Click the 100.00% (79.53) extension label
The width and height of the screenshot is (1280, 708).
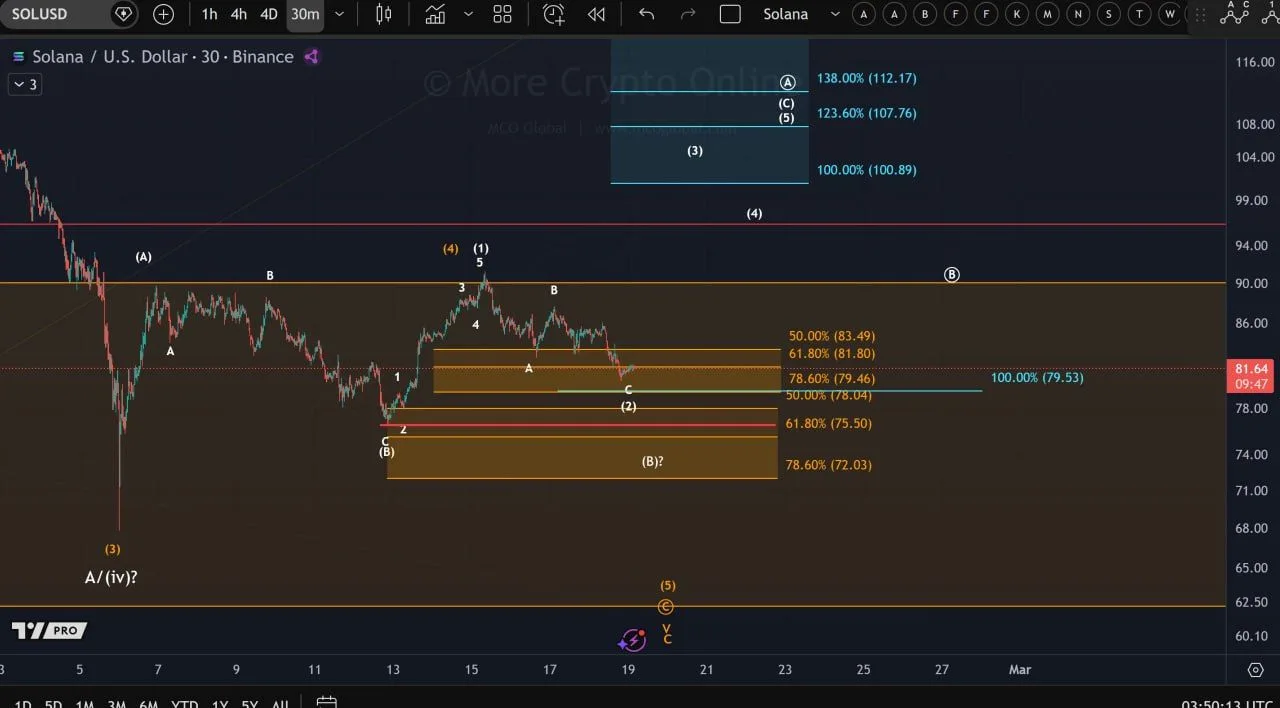click(x=1037, y=377)
